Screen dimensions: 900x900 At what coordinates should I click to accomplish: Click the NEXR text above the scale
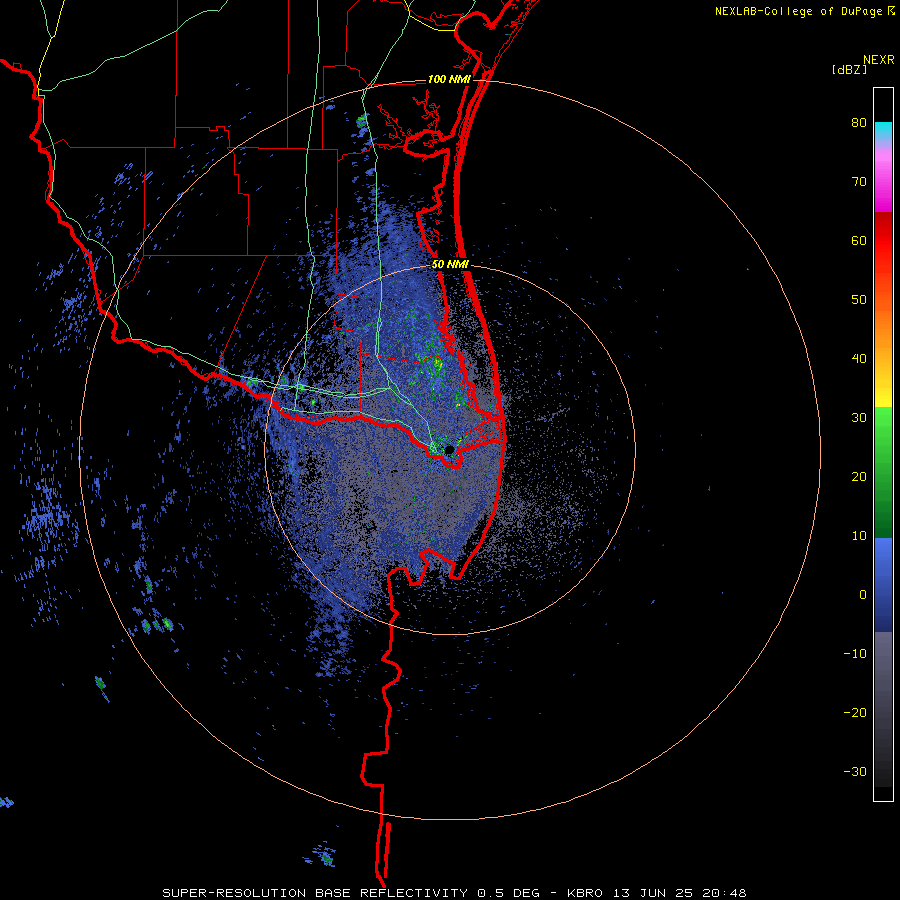878,60
